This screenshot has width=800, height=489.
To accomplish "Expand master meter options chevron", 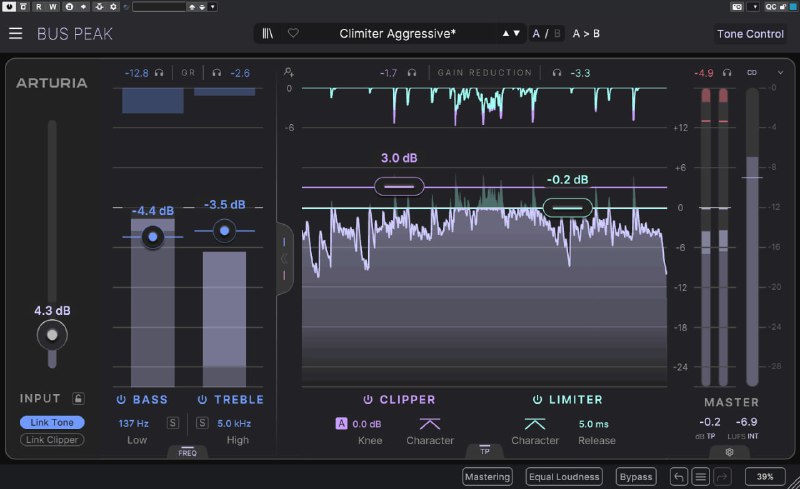I will [780, 72].
